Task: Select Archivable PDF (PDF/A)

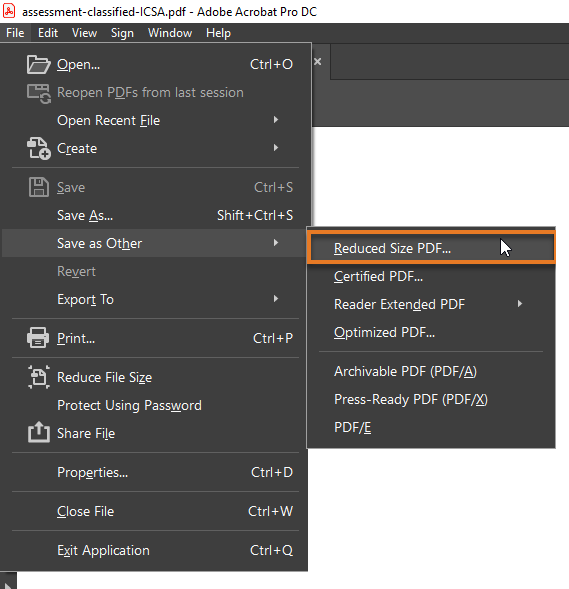Action: 431,371
